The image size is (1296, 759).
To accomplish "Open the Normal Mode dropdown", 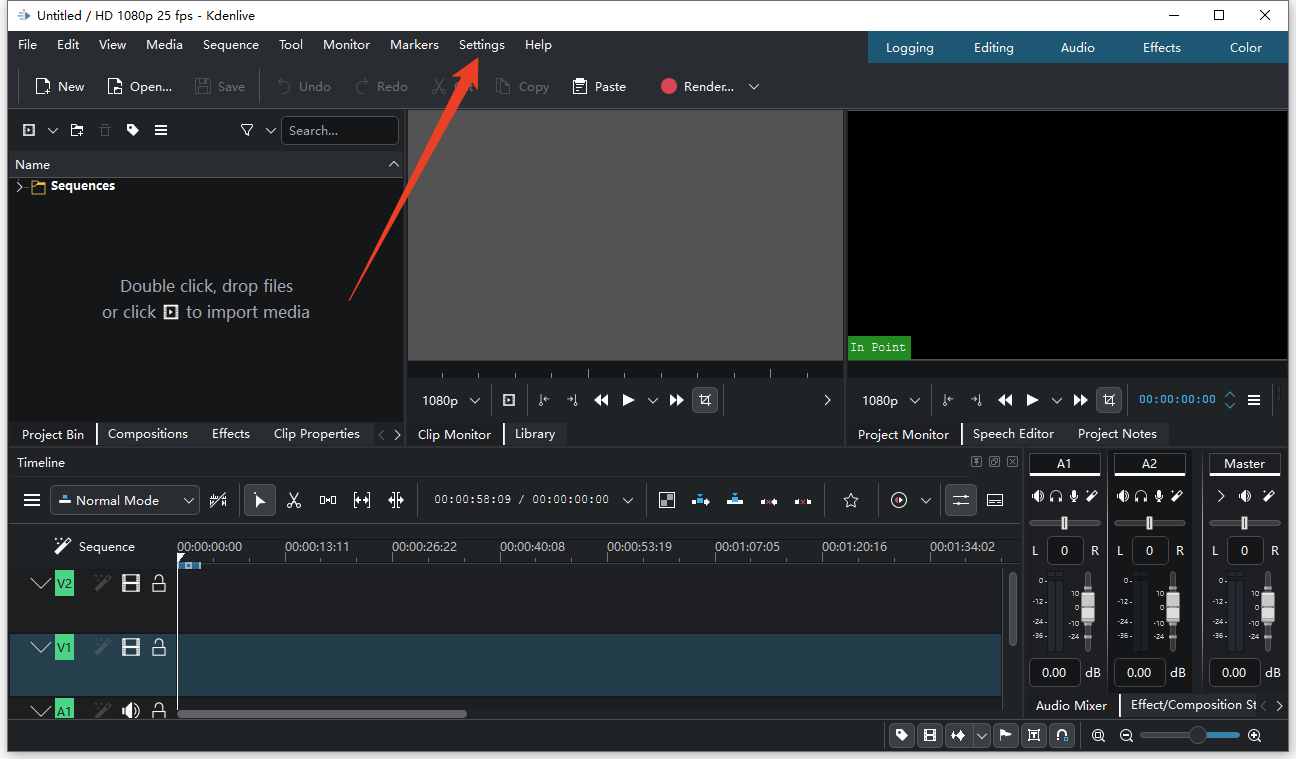I will [x=125, y=500].
